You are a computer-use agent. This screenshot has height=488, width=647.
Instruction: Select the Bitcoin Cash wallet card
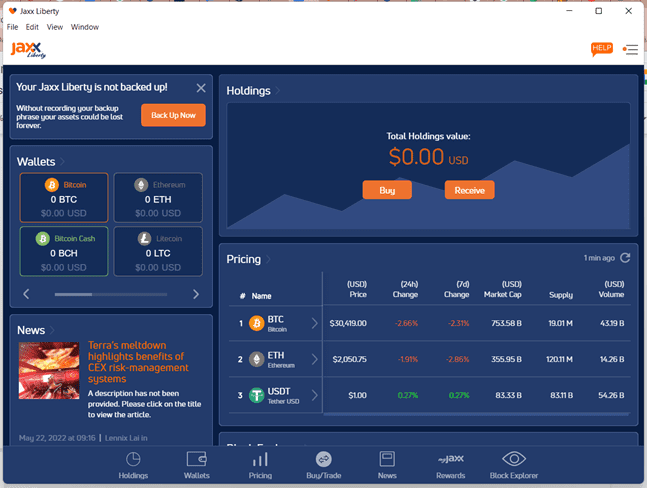point(64,251)
